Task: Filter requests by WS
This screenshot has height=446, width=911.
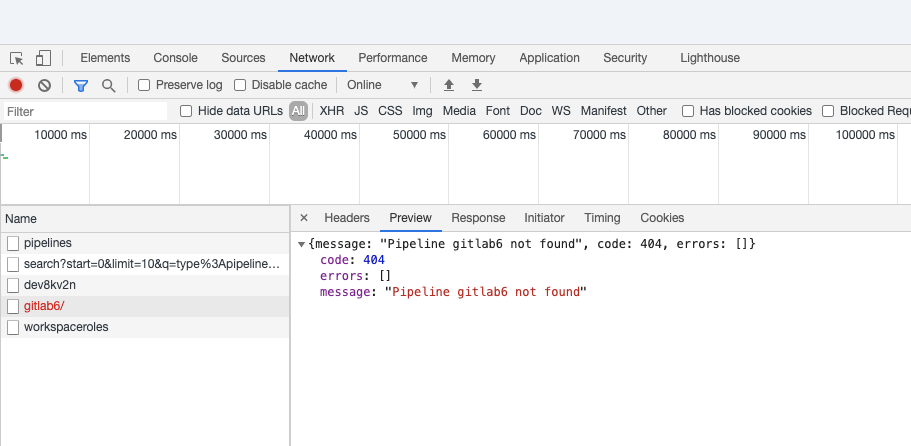Action: click(x=561, y=111)
